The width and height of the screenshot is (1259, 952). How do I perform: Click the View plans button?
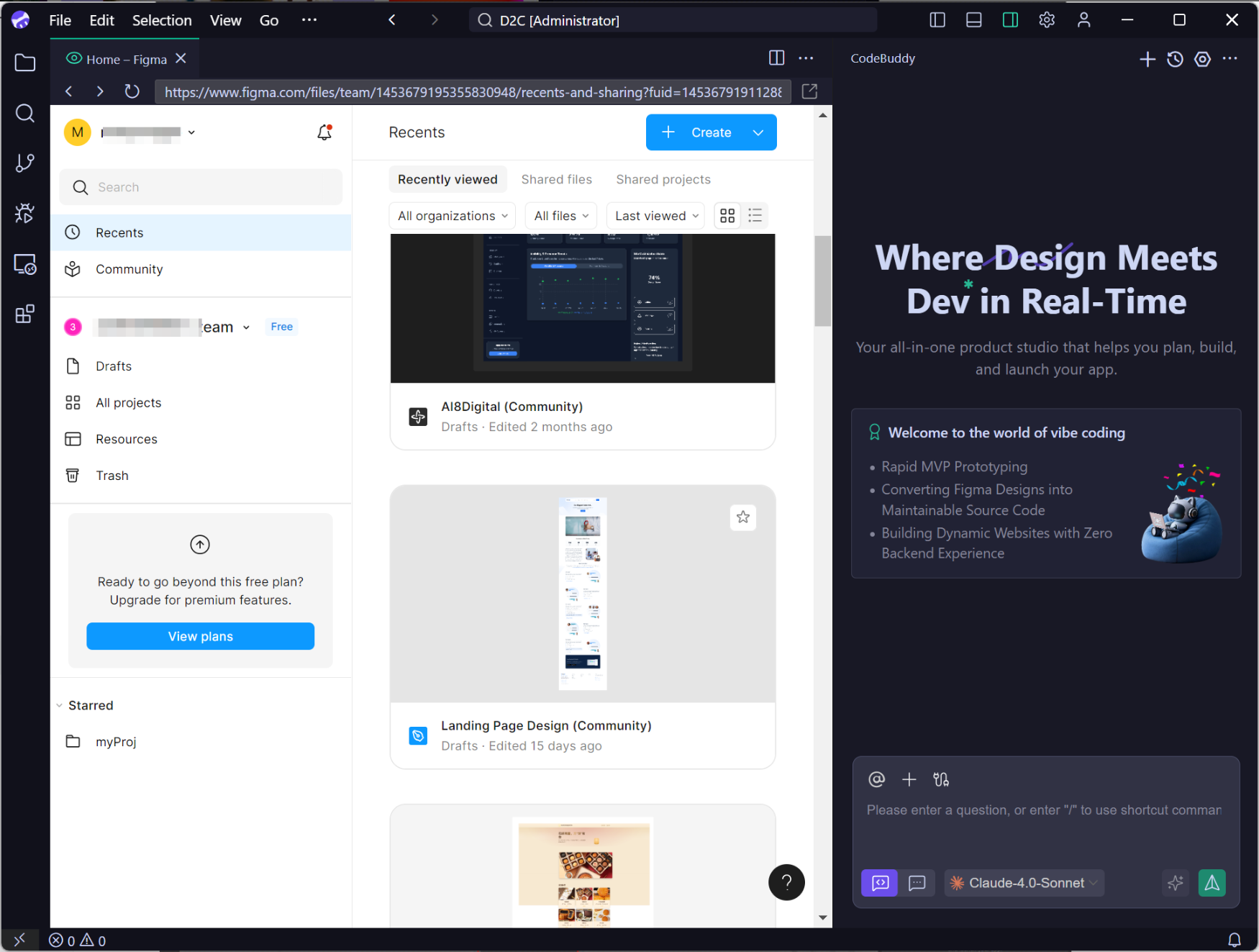pyautogui.click(x=200, y=636)
